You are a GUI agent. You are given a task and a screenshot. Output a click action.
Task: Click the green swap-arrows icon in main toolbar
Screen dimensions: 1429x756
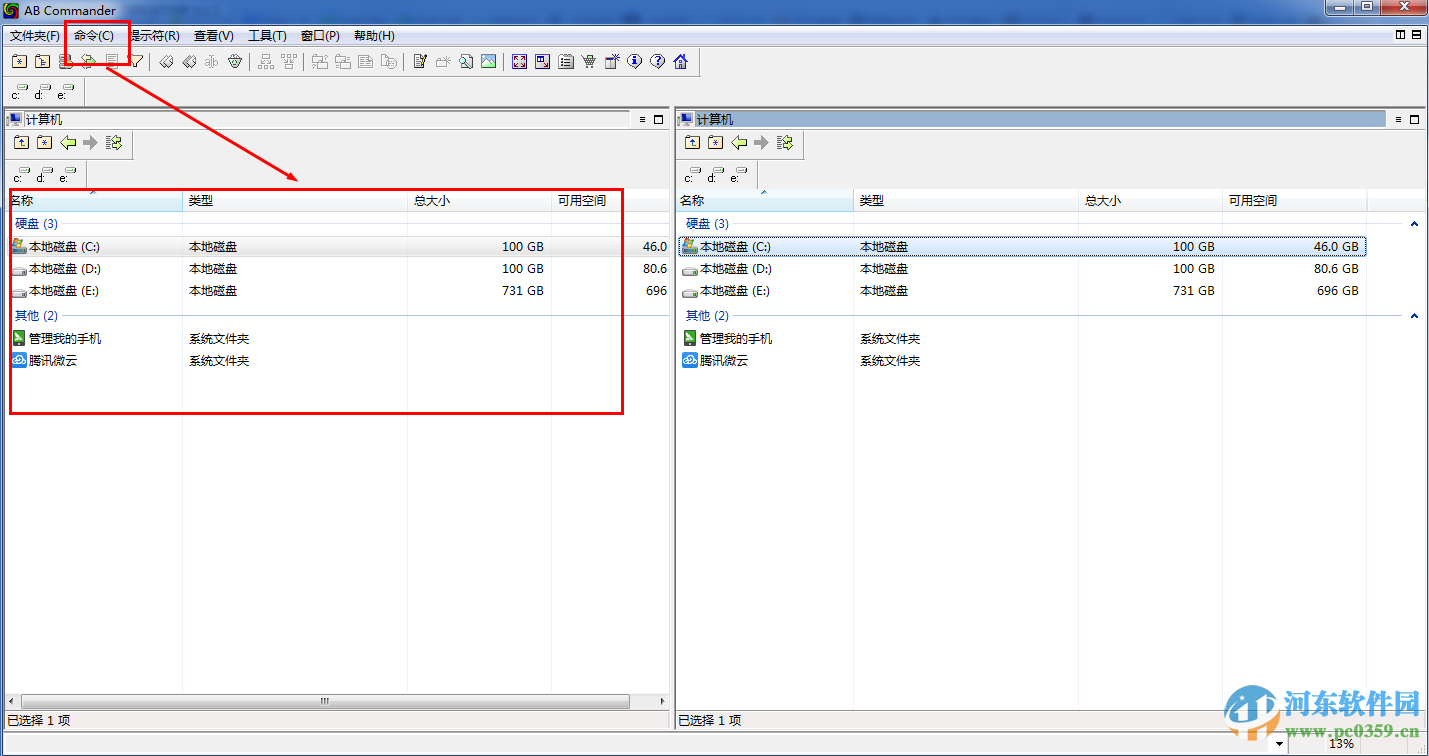click(x=88, y=62)
